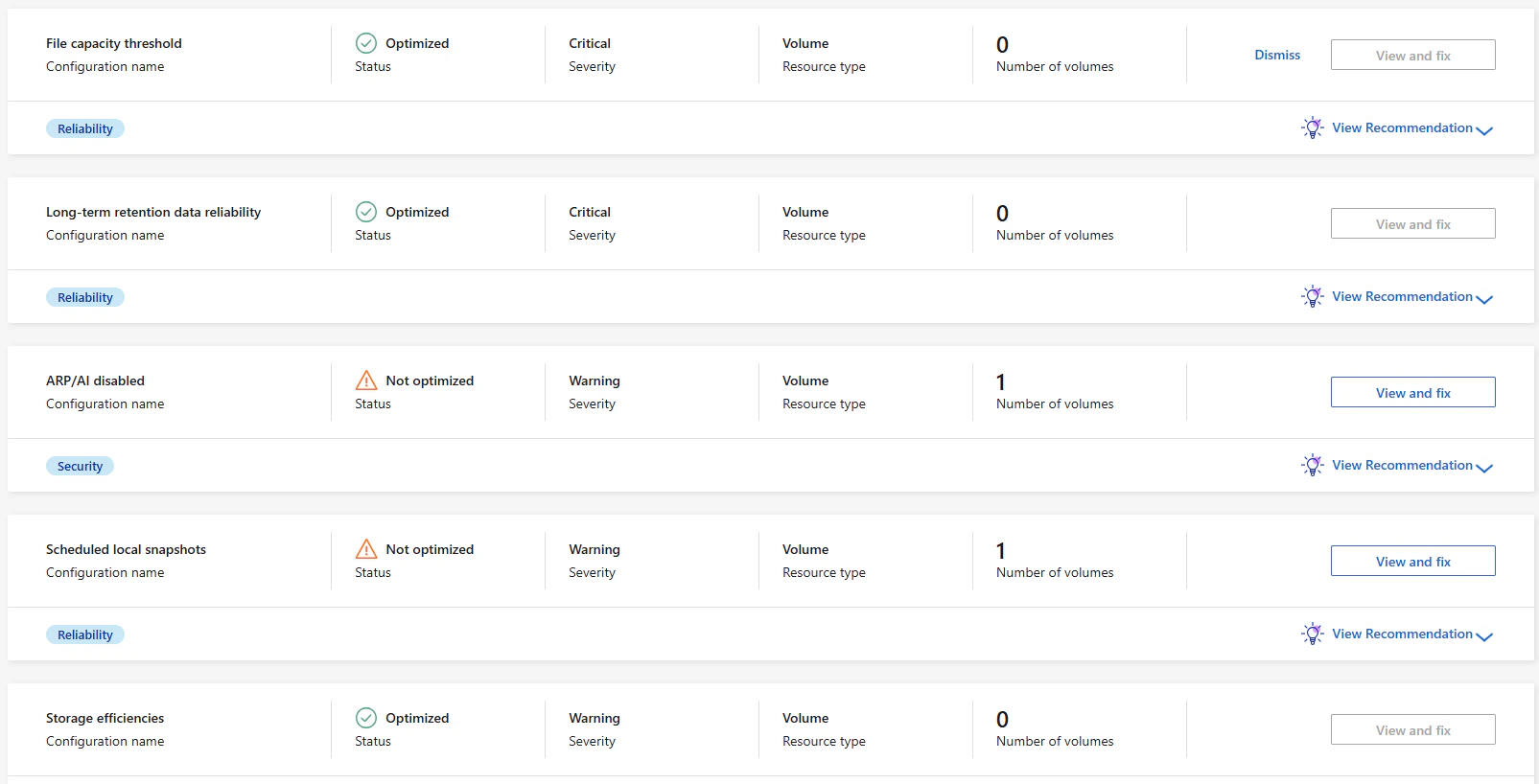Click the Optimized checkmark icon for File capacity threshold
The image size is (1539, 784).
[x=366, y=43]
